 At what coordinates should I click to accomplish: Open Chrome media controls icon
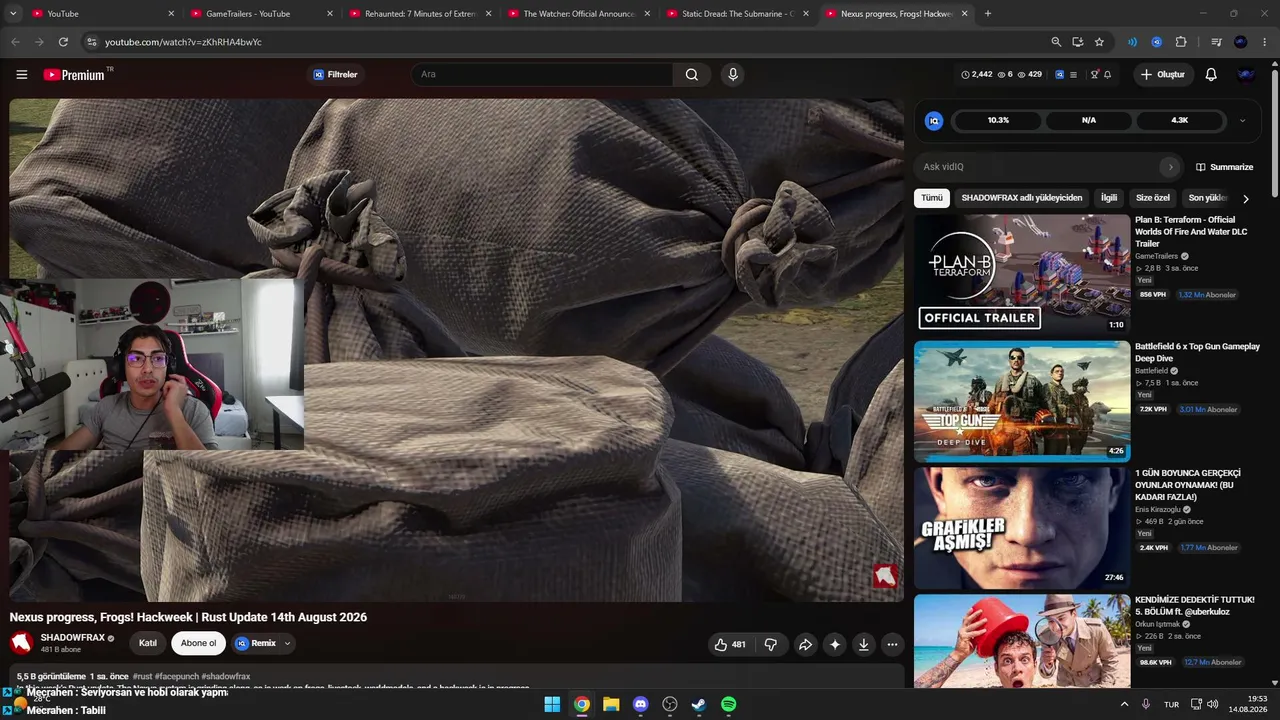(x=1216, y=42)
